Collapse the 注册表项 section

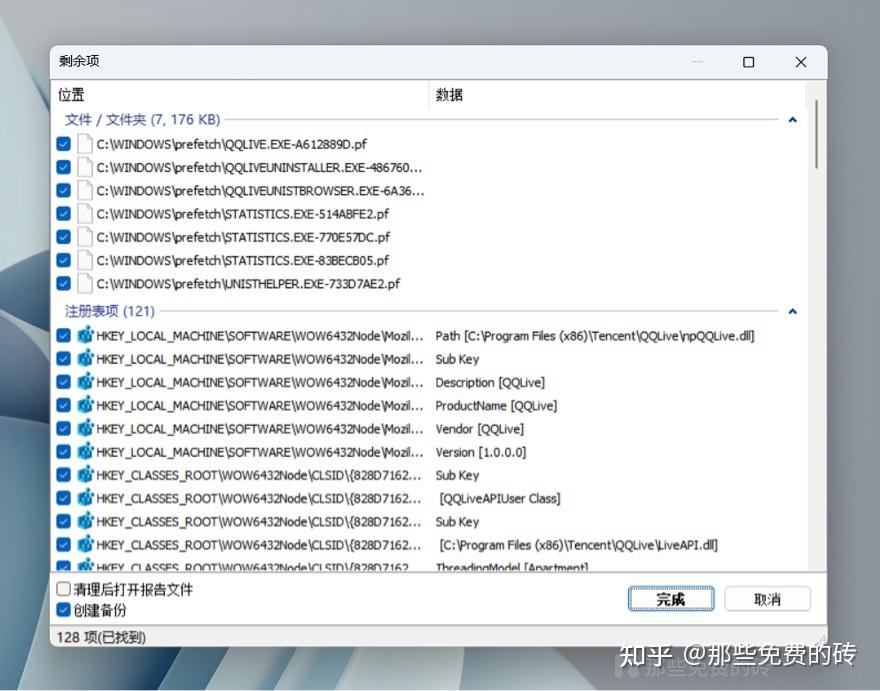(x=792, y=311)
